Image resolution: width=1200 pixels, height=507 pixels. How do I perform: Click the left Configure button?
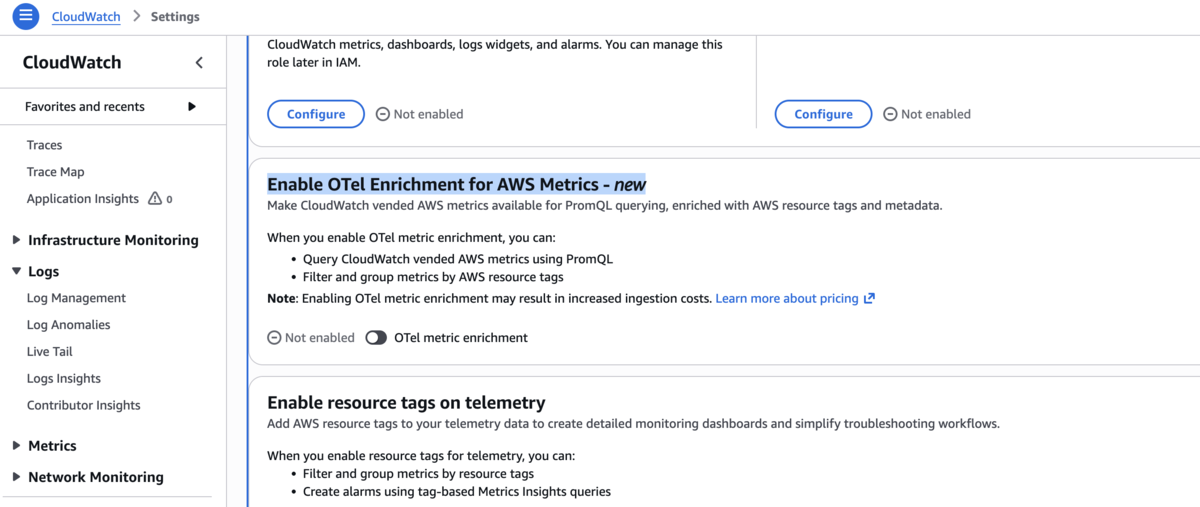[316, 114]
